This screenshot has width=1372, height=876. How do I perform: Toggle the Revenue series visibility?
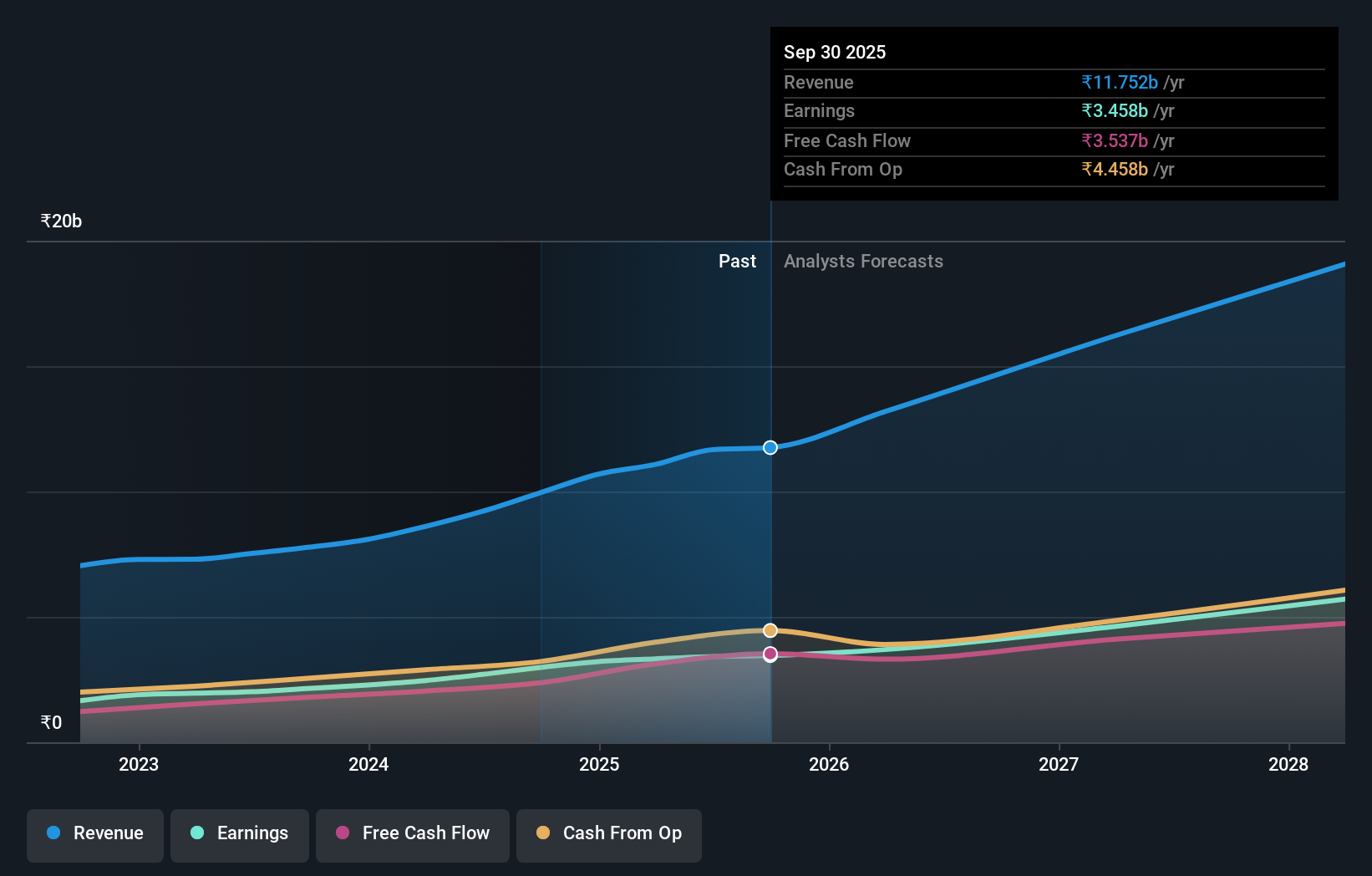click(x=94, y=833)
